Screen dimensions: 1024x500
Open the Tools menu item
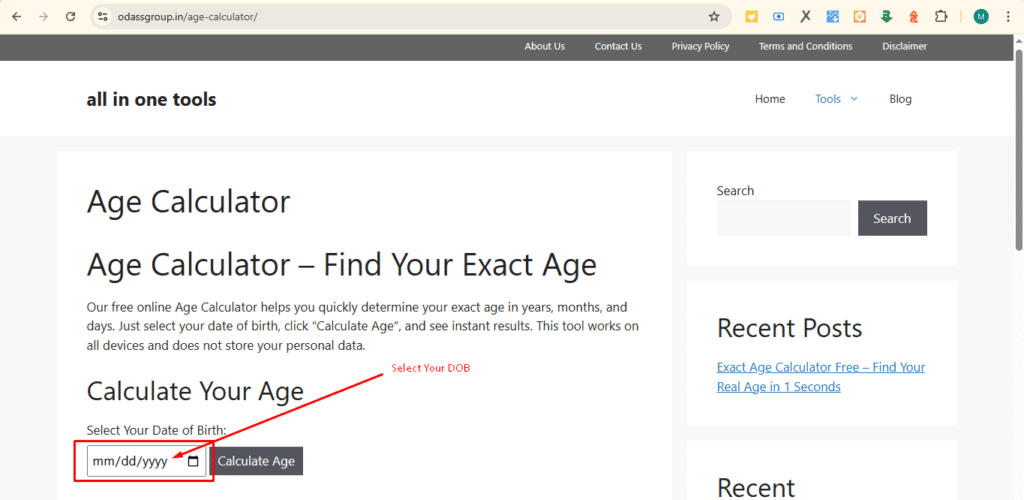tap(828, 99)
